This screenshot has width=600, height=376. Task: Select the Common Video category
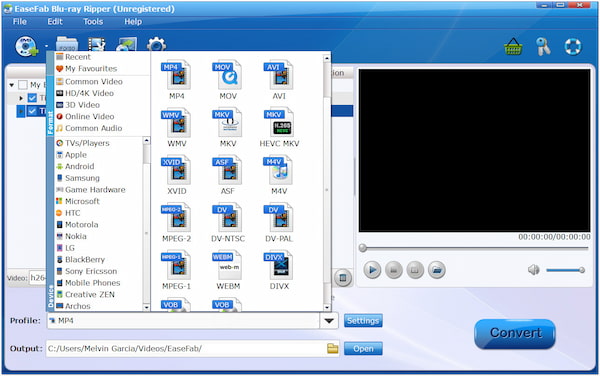click(x=89, y=81)
